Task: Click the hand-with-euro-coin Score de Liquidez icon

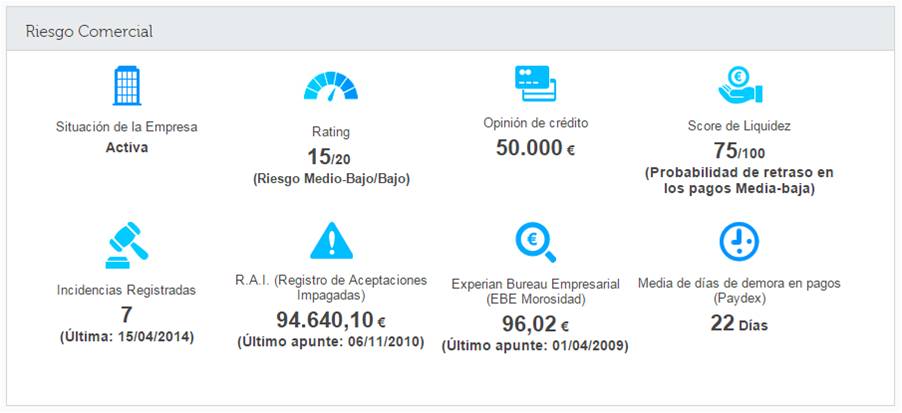Action: [740, 84]
